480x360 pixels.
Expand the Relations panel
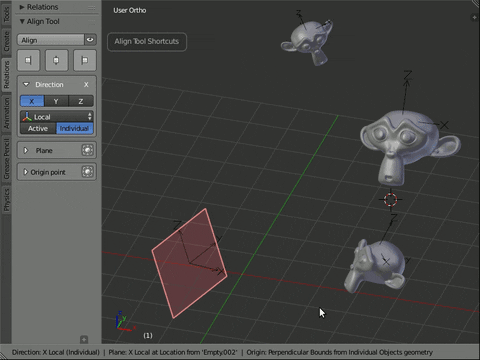[22, 7]
